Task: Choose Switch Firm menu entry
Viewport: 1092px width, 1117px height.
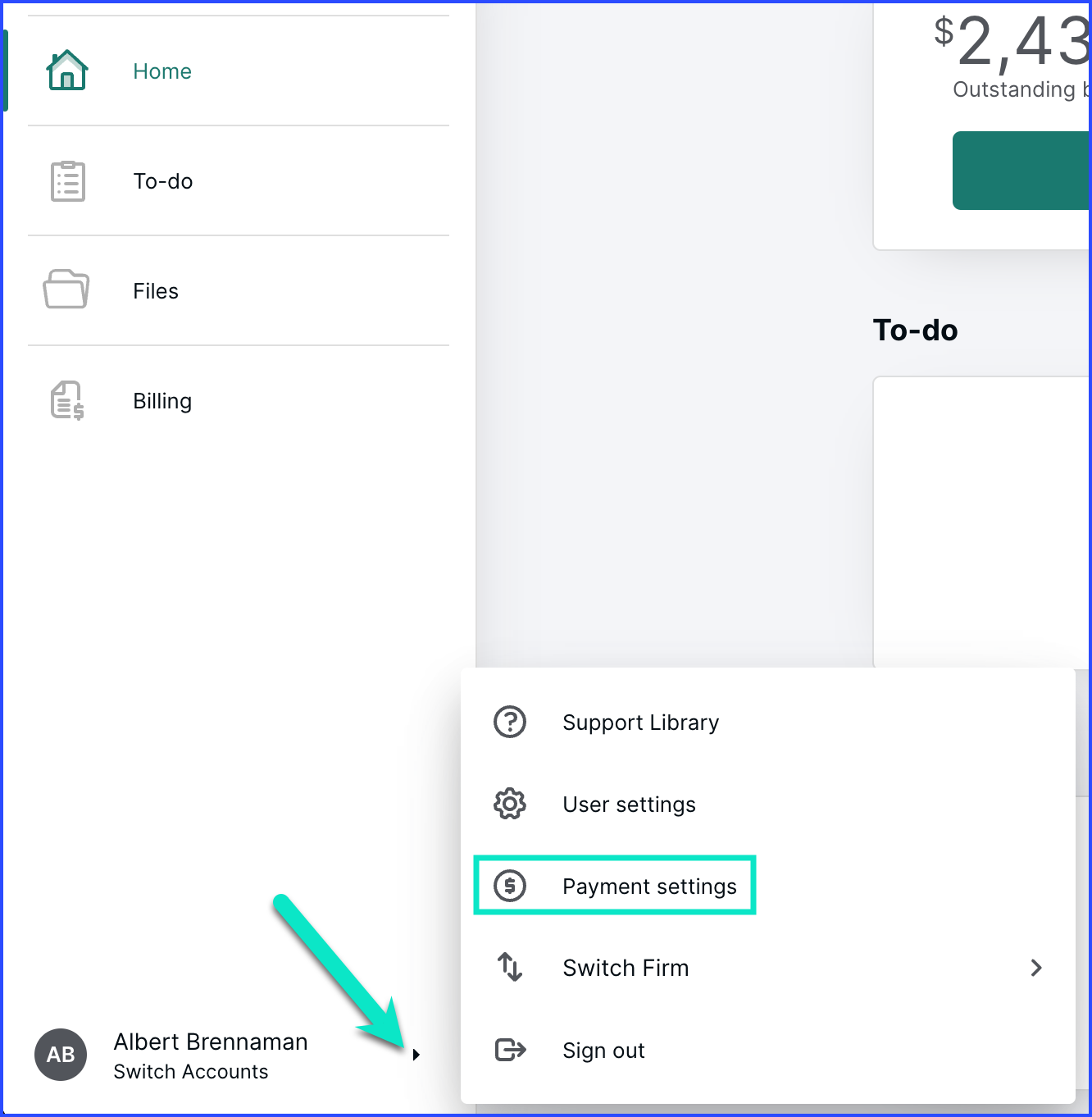Action: [768, 968]
